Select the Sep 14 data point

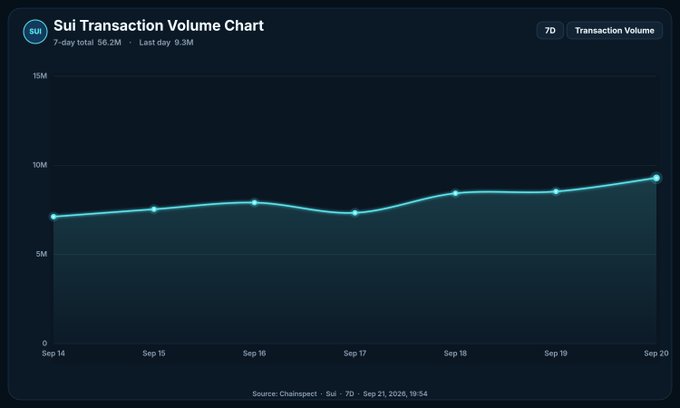click(53, 216)
